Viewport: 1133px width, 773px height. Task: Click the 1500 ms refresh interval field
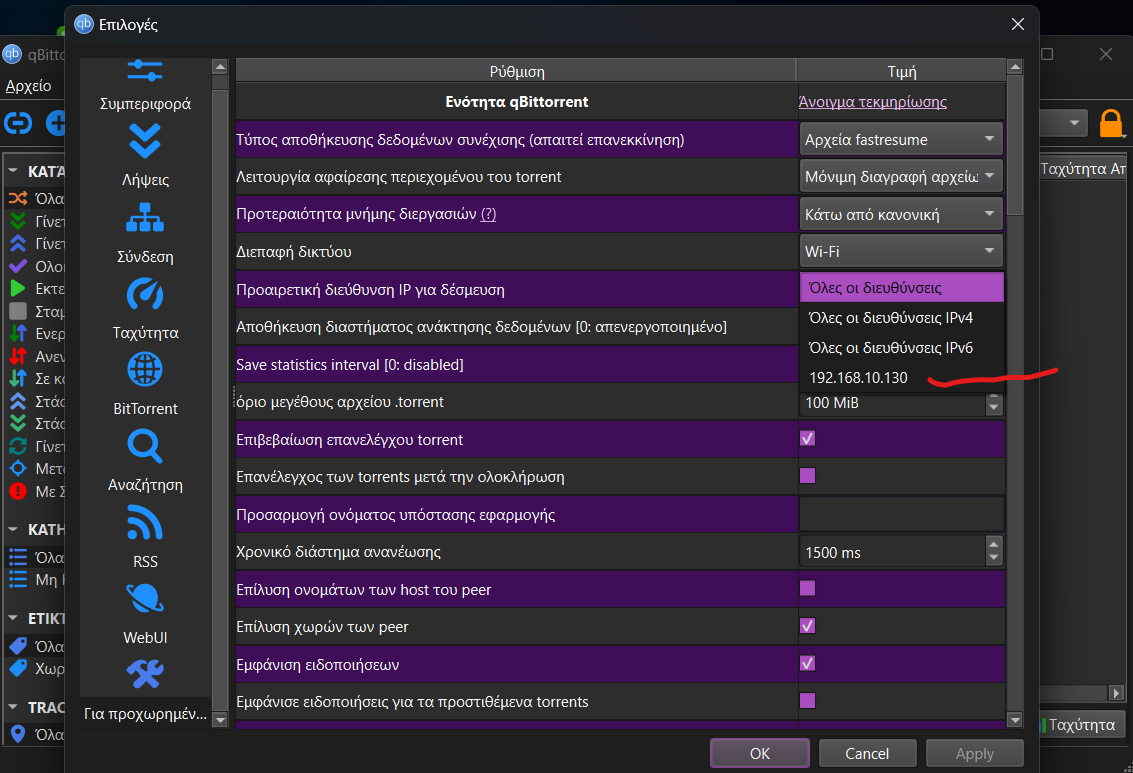tap(892, 552)
